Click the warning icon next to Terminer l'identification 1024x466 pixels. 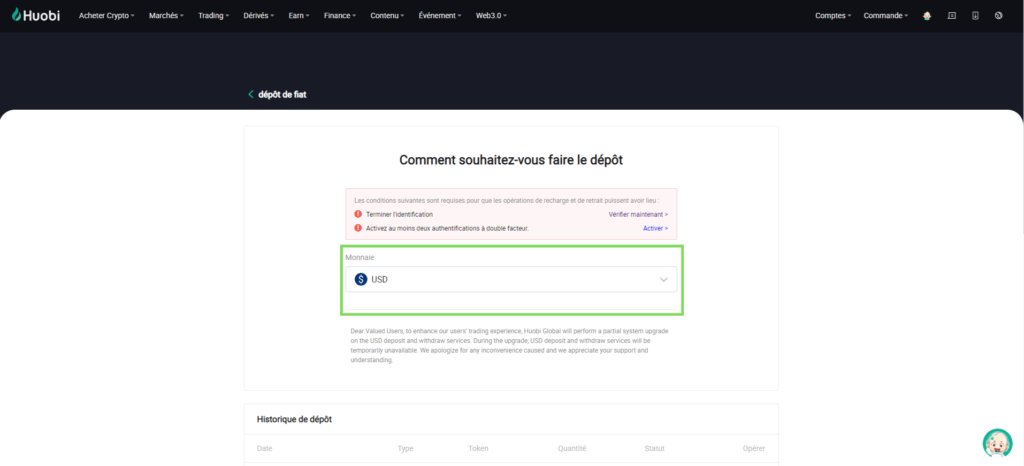point(358,214)
